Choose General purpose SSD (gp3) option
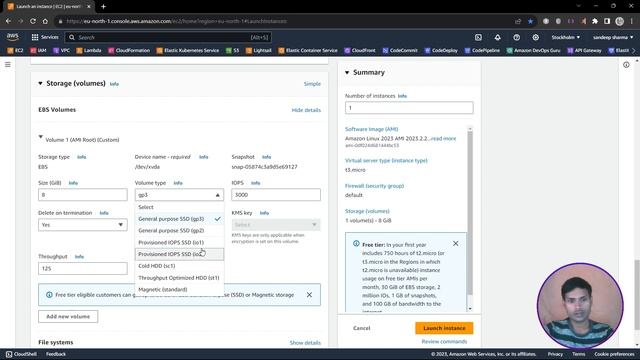640x360 pixels. [x=179, y=219]
